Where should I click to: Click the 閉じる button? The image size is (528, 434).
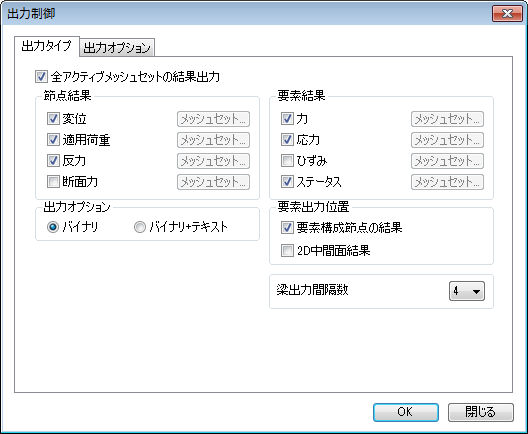coord(481,412)
